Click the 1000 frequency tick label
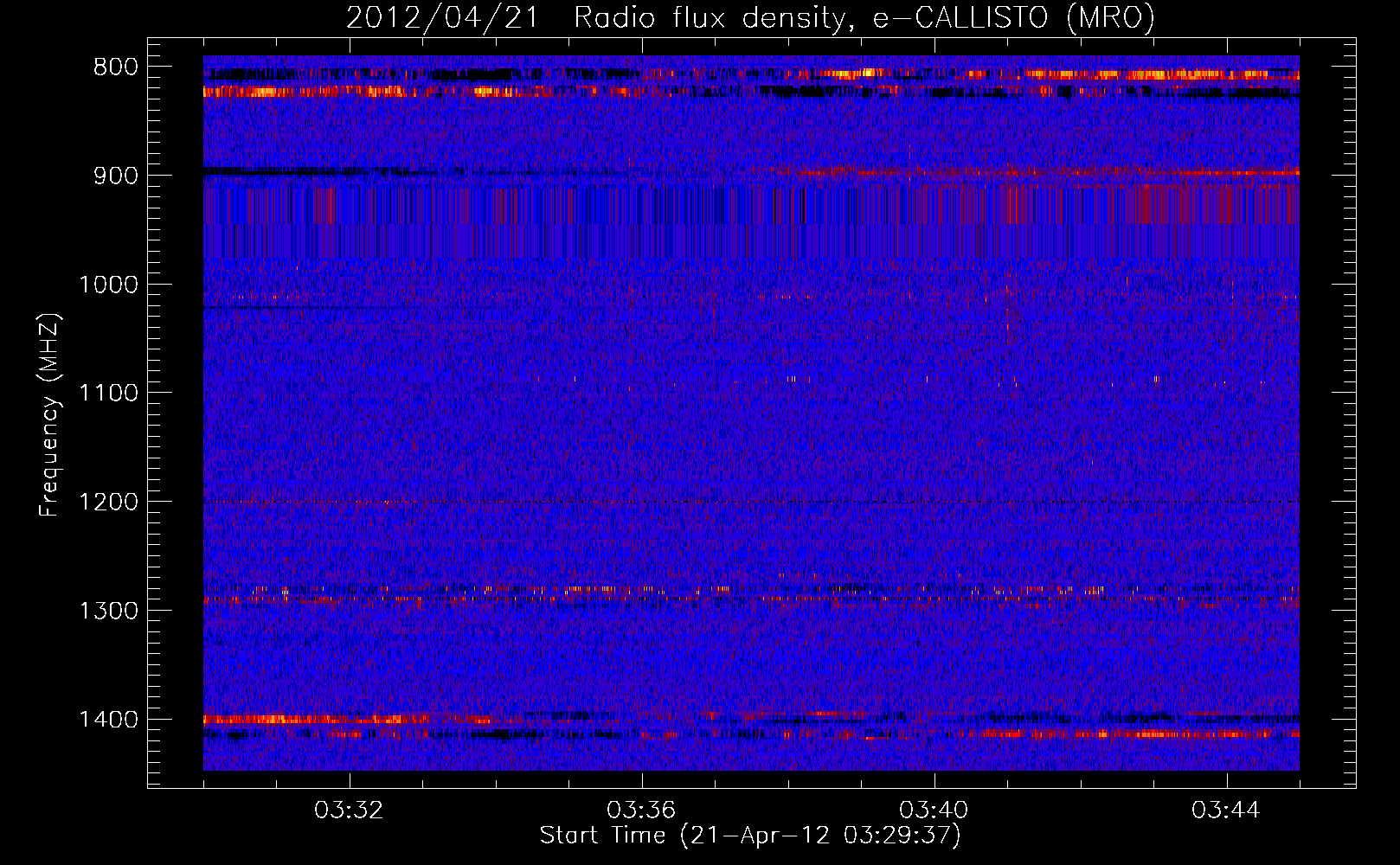The width and height of the screenshot is (1400, 865). click(x=108, y=285)
